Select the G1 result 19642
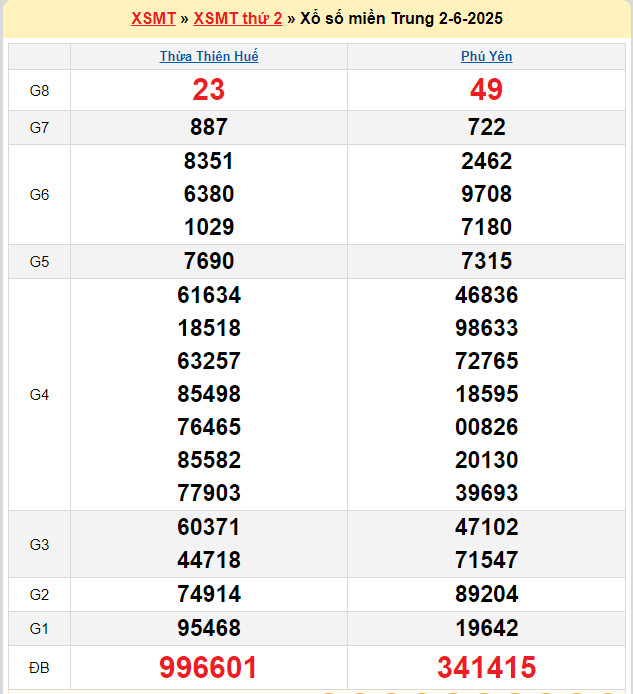 (x=487, y=628)
